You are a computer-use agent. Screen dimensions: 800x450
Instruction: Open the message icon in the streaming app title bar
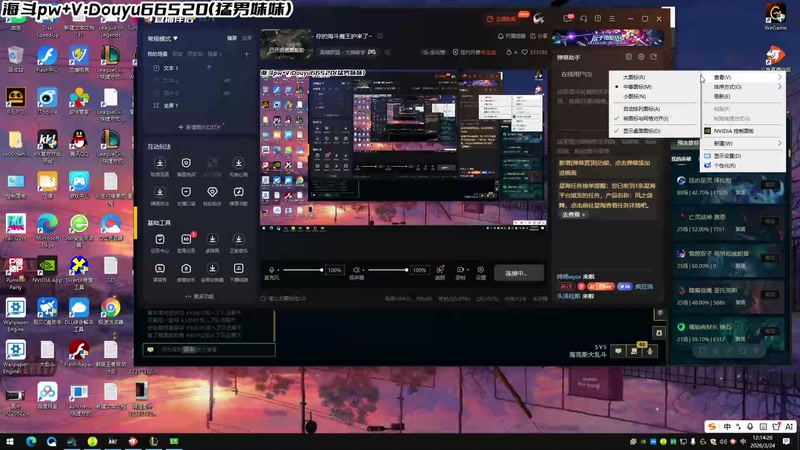point(567,18)
